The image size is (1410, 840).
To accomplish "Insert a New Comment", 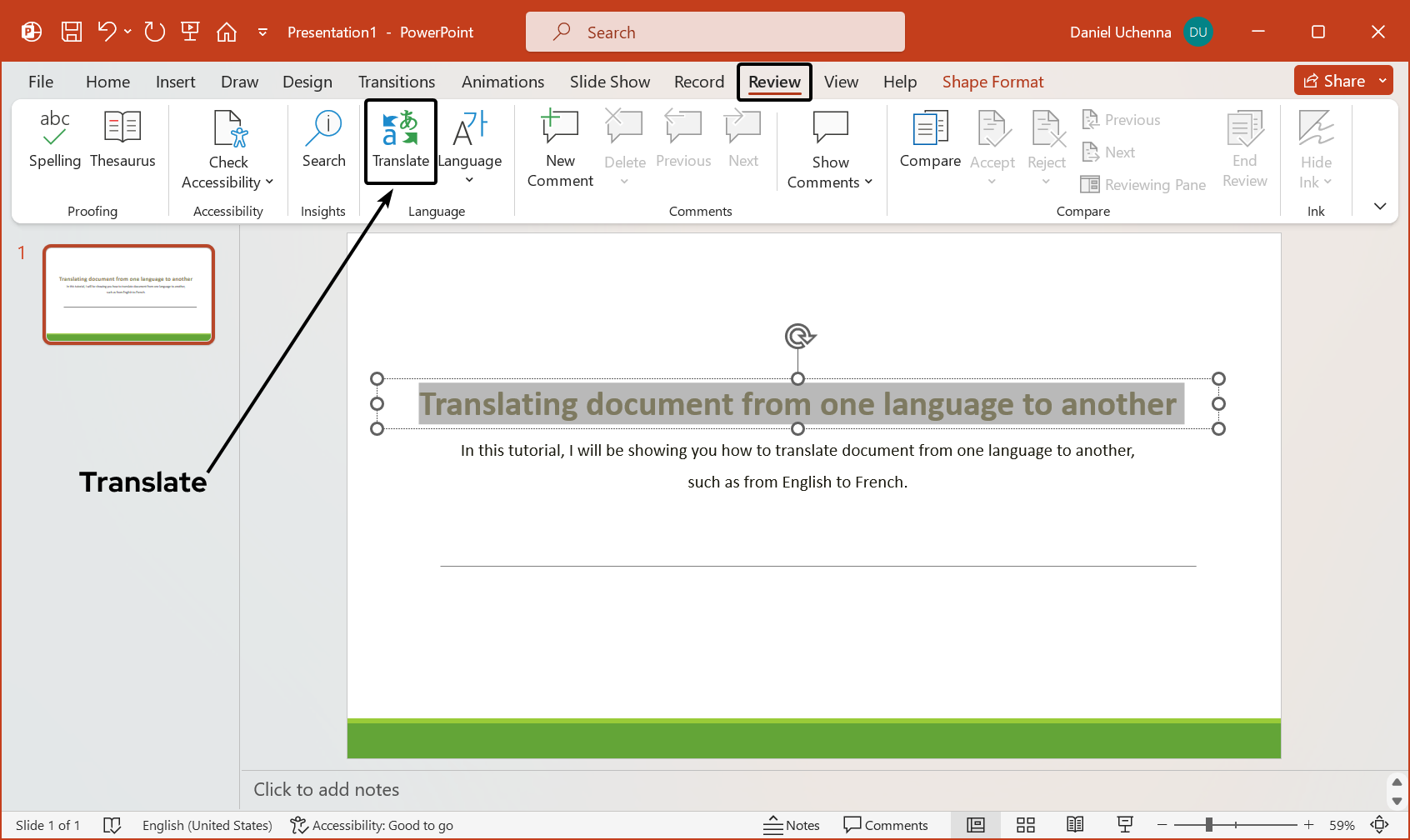I will click(x=558, y=148).
